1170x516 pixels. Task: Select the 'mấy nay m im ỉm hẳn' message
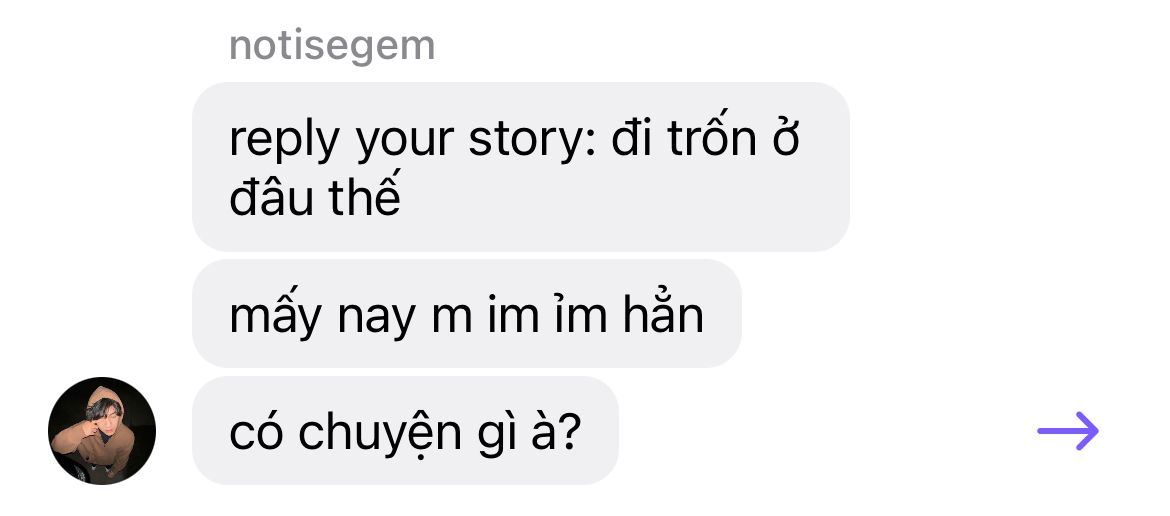click(466, 314)
